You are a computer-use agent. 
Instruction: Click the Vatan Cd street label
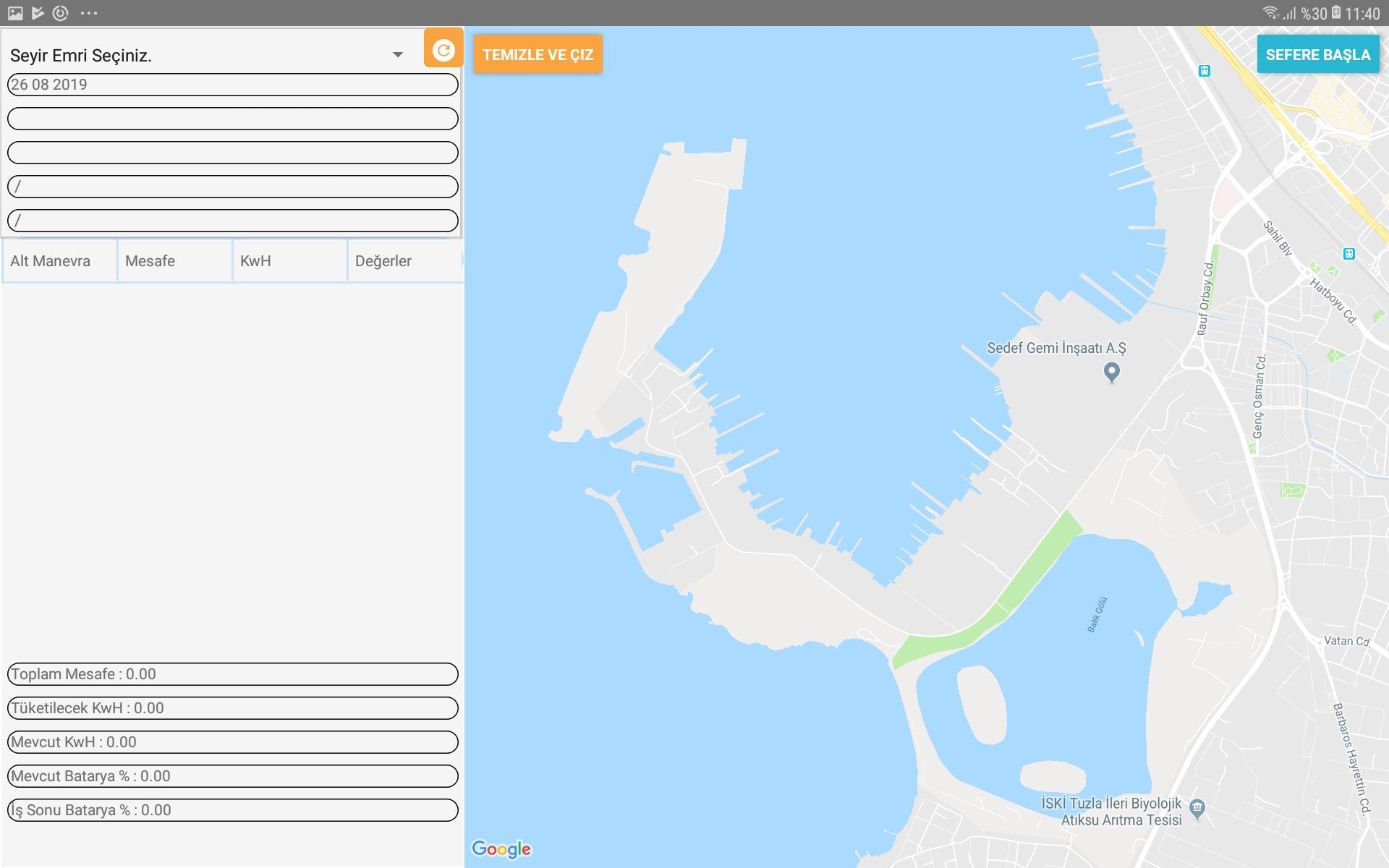[x=1346, y=641]
